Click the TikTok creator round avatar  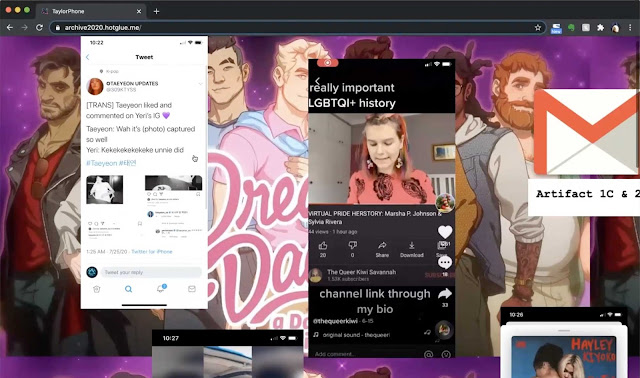point(445,202)
